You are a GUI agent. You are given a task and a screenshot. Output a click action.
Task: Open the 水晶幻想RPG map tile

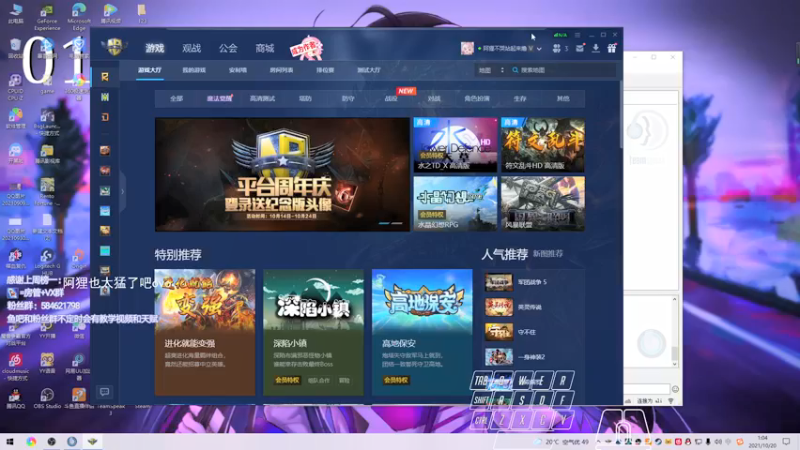[x=455, y=204]
